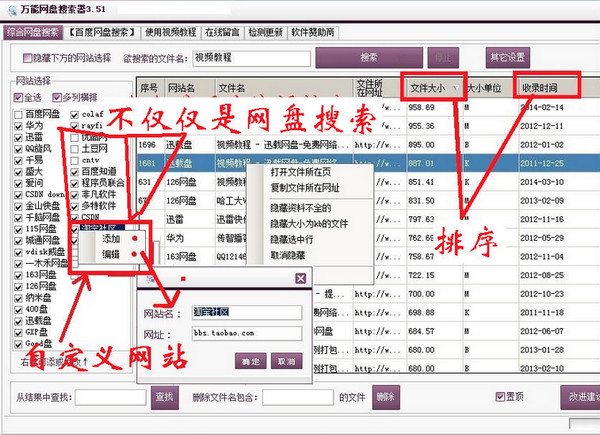Uncheck the 迅雷 site checkbox
Image resolution: width=600 pixels, height=435 pixels.
pyautogui.click(x=18, y=137)
